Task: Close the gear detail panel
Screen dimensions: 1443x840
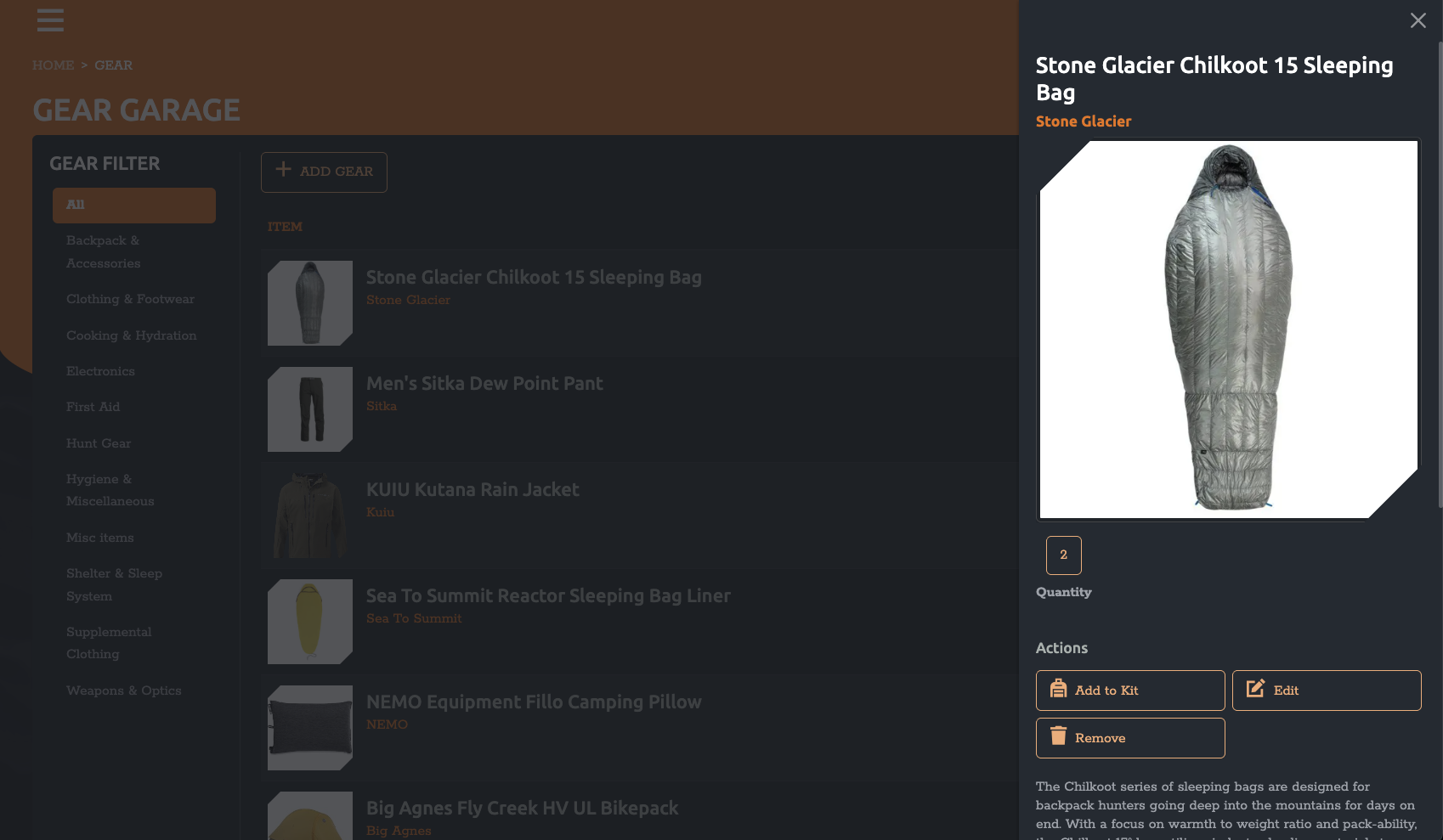Action: point(1418,20)
